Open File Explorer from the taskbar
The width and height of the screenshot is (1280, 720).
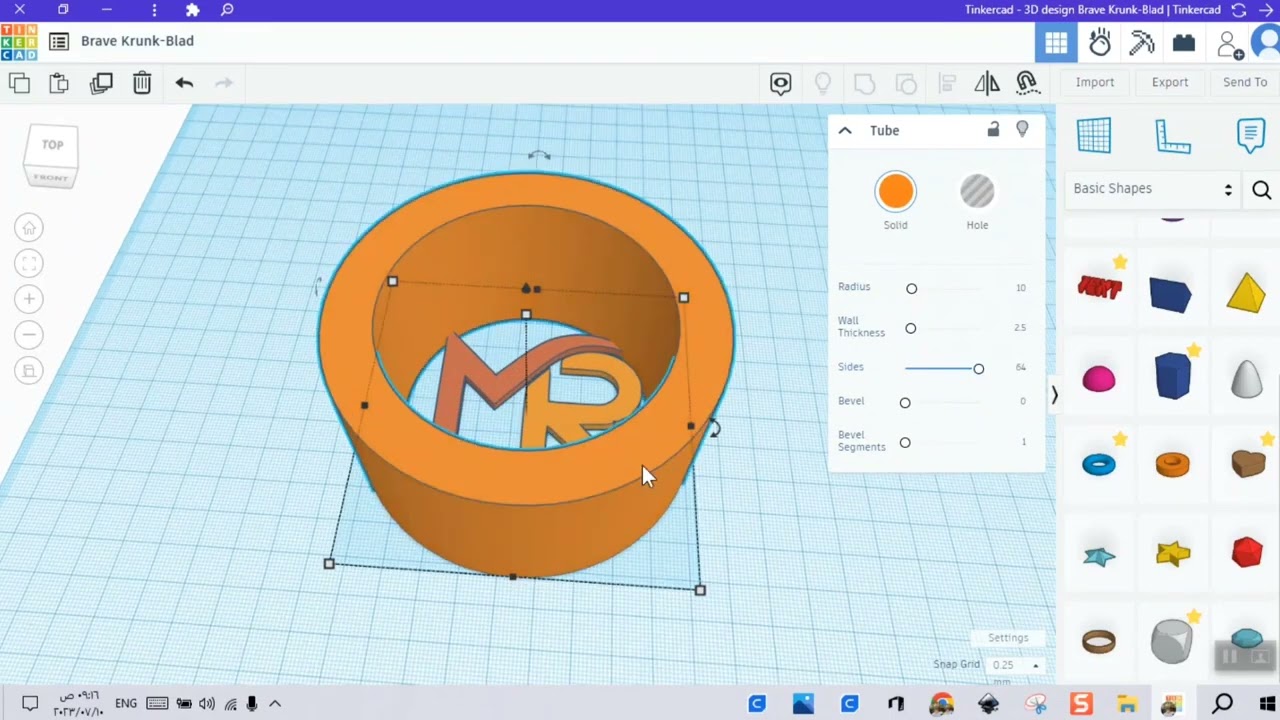pos(1127,704)
